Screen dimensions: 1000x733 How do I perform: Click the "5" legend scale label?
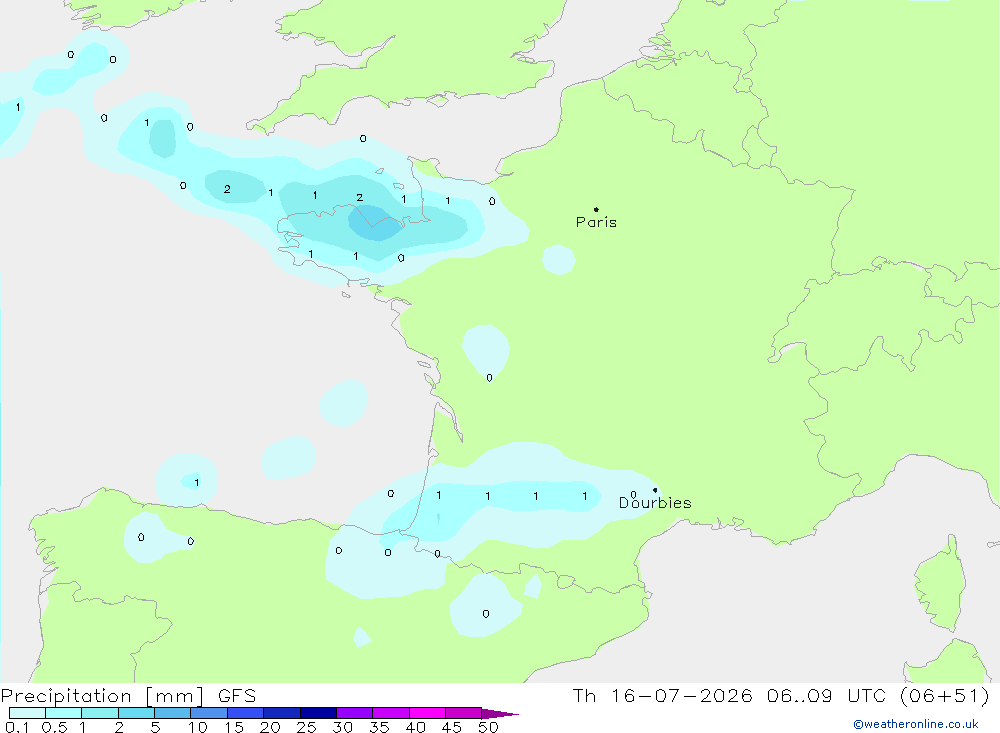pyautogui.click(x=155, y=727)
